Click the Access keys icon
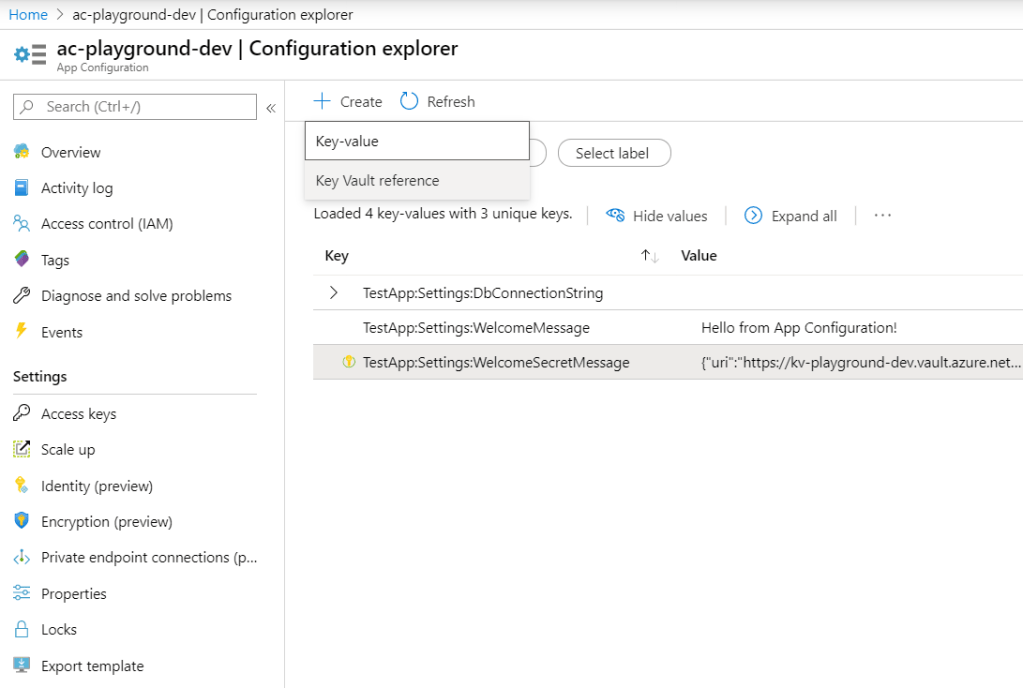 (21, 414)
